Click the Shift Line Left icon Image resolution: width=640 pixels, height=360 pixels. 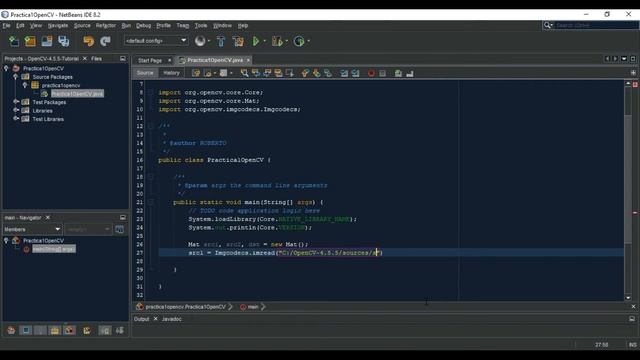(x=344, y=73)
